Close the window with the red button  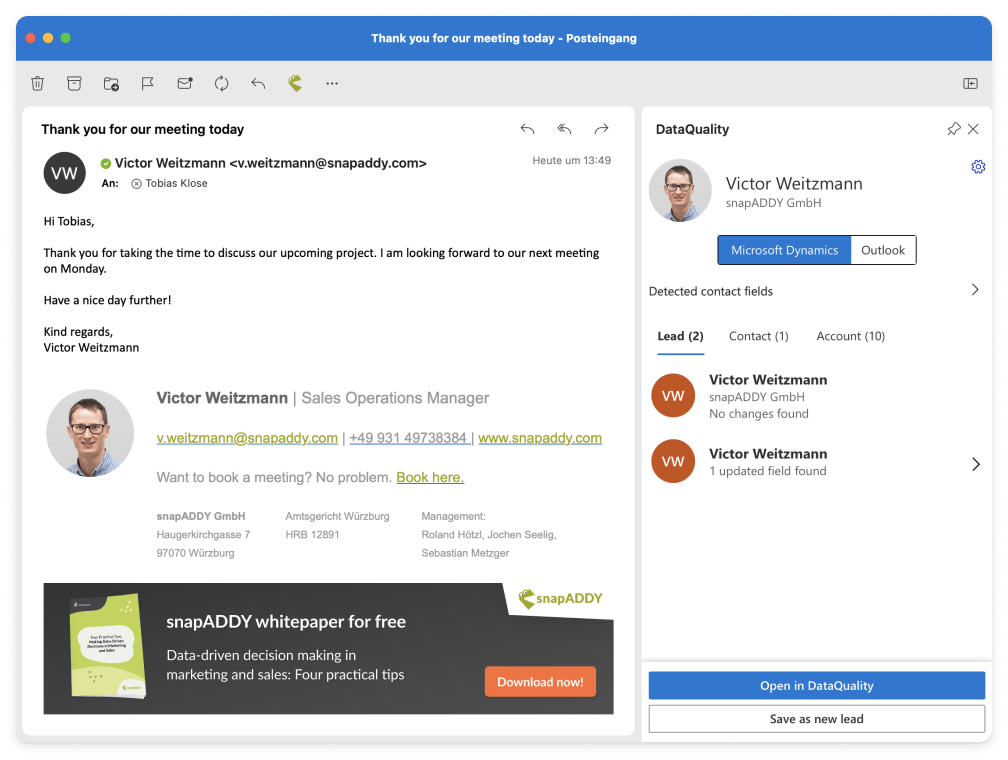coord(30,38)
